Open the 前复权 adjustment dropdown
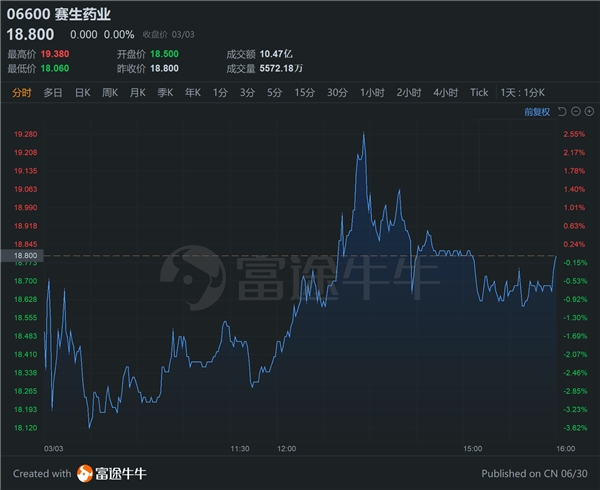600x490 pixels. point(537,112)
